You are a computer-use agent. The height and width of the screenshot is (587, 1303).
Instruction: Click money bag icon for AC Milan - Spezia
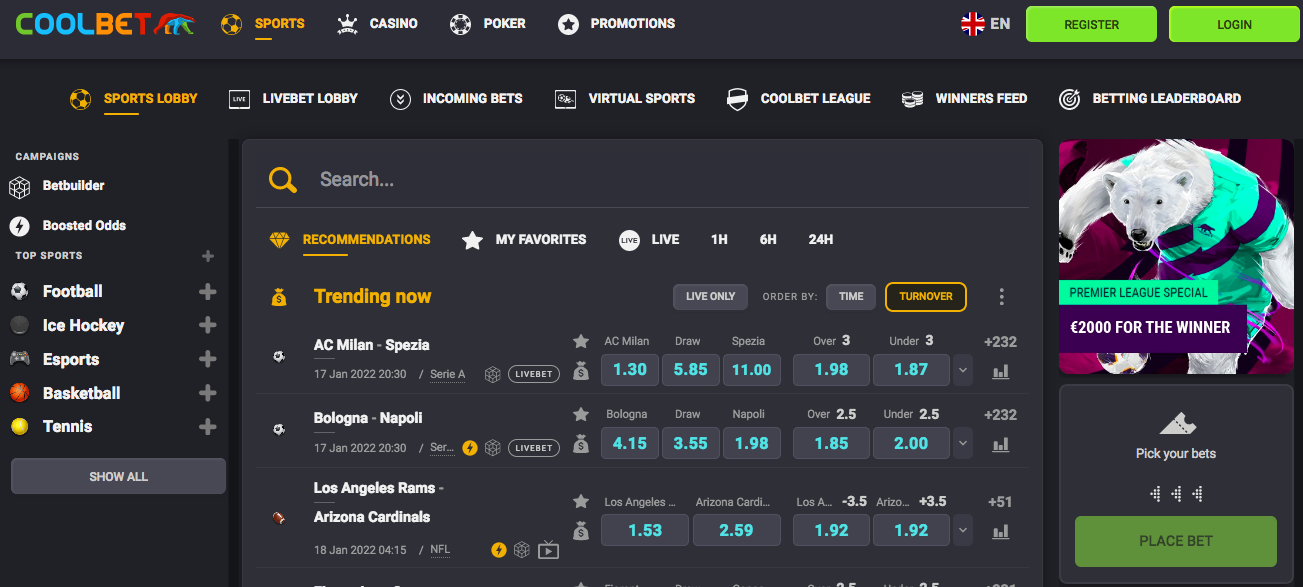pyautogui.click(x=581, y=371)
